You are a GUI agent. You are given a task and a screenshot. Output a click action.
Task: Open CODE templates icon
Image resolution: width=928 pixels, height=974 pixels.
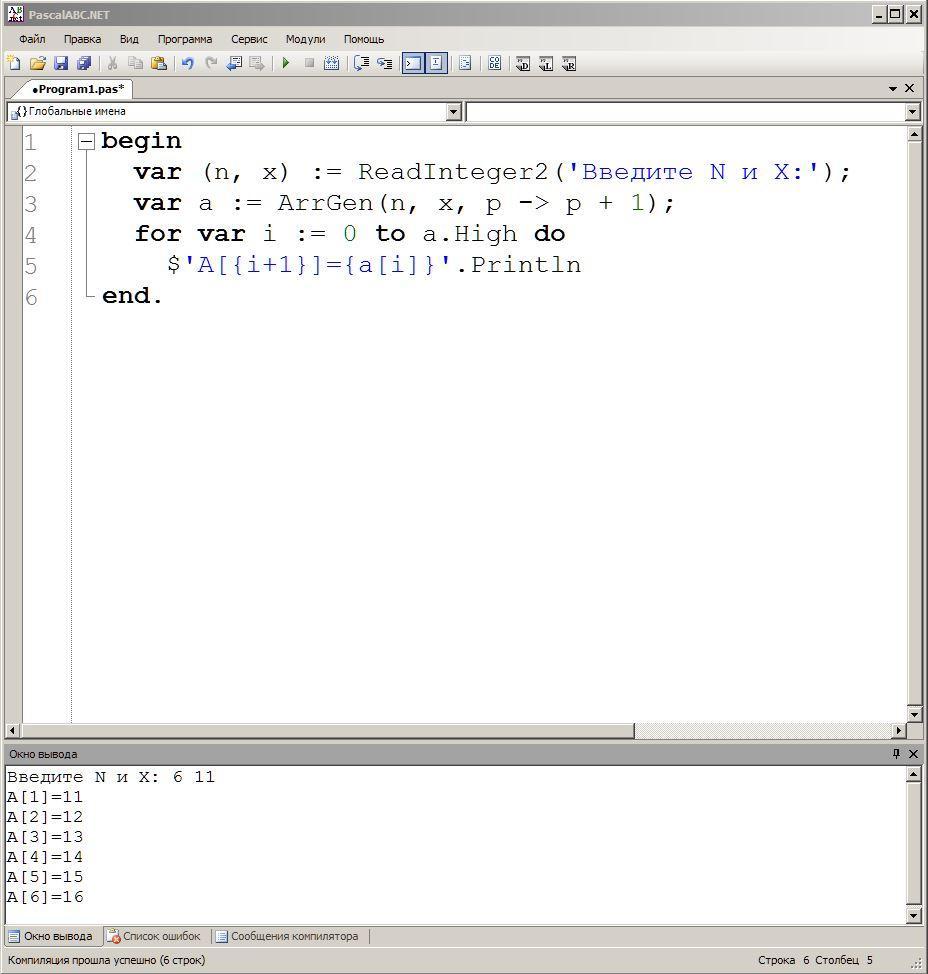(x=494, y=63)
